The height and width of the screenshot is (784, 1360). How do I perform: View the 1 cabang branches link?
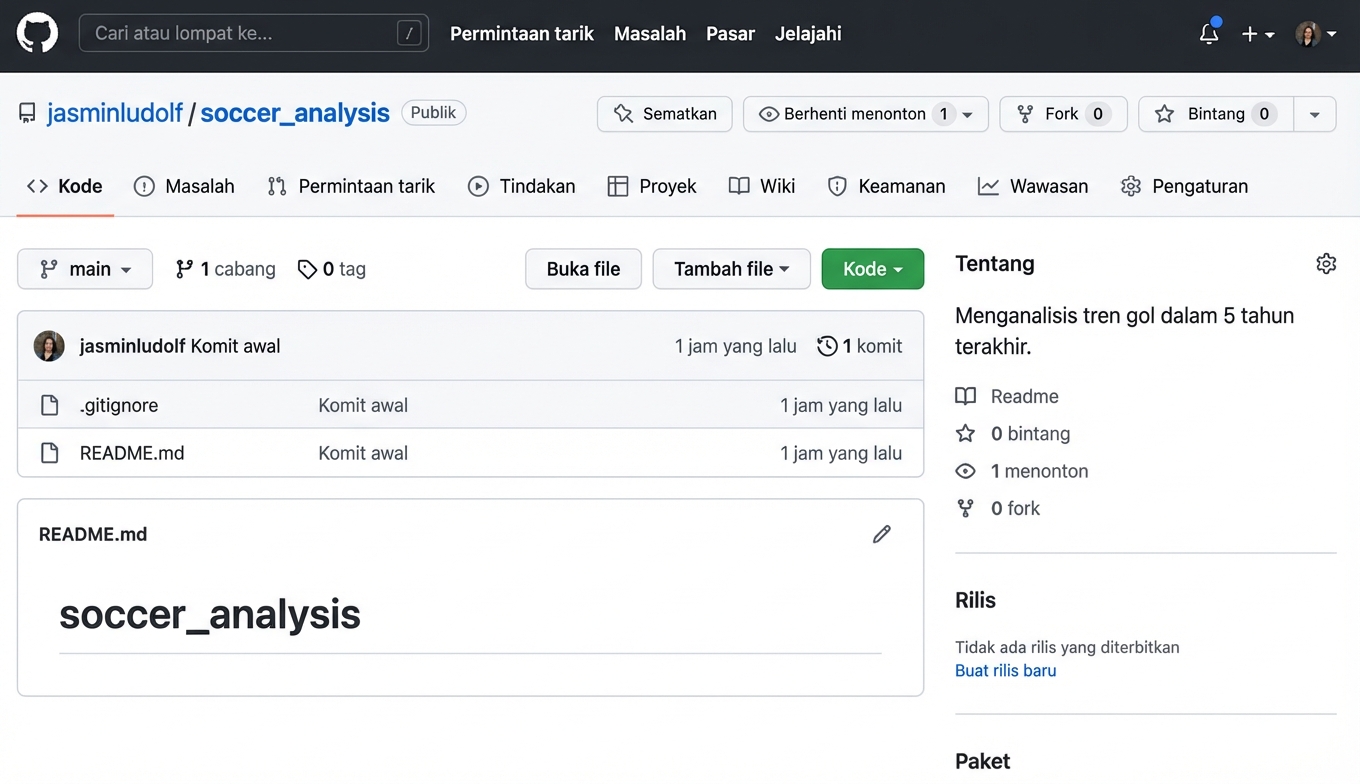225,269
